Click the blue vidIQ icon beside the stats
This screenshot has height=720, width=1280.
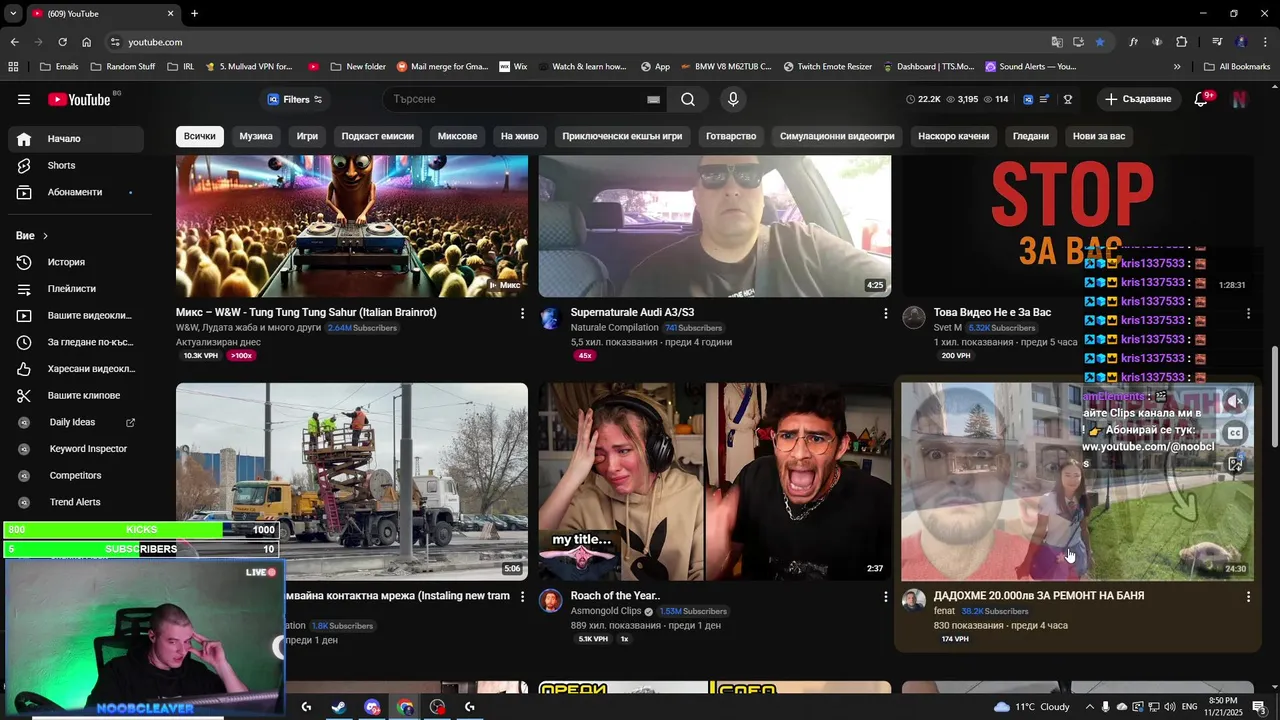coord(1027,99)
